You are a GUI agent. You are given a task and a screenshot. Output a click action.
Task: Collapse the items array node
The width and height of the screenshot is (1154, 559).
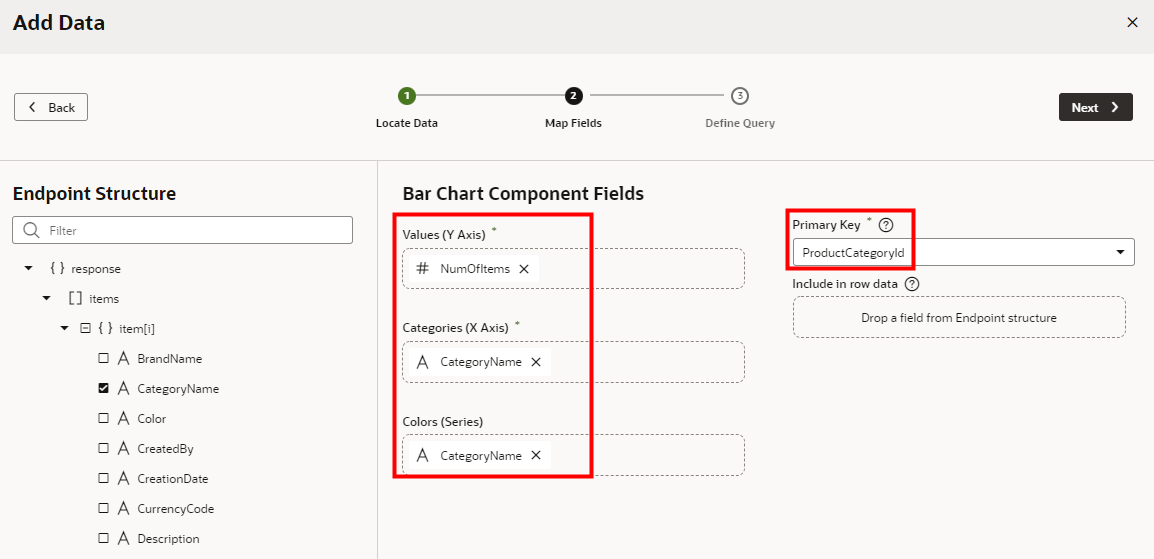coord(47,299)
